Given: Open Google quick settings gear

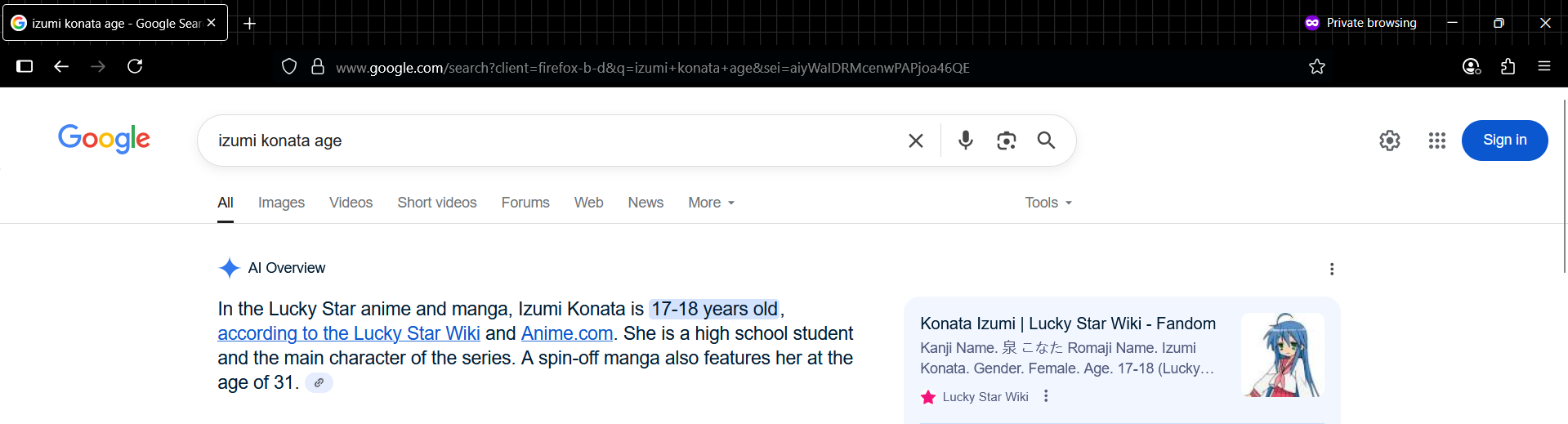Looking at the screenshot, I should coord(1389,141).
